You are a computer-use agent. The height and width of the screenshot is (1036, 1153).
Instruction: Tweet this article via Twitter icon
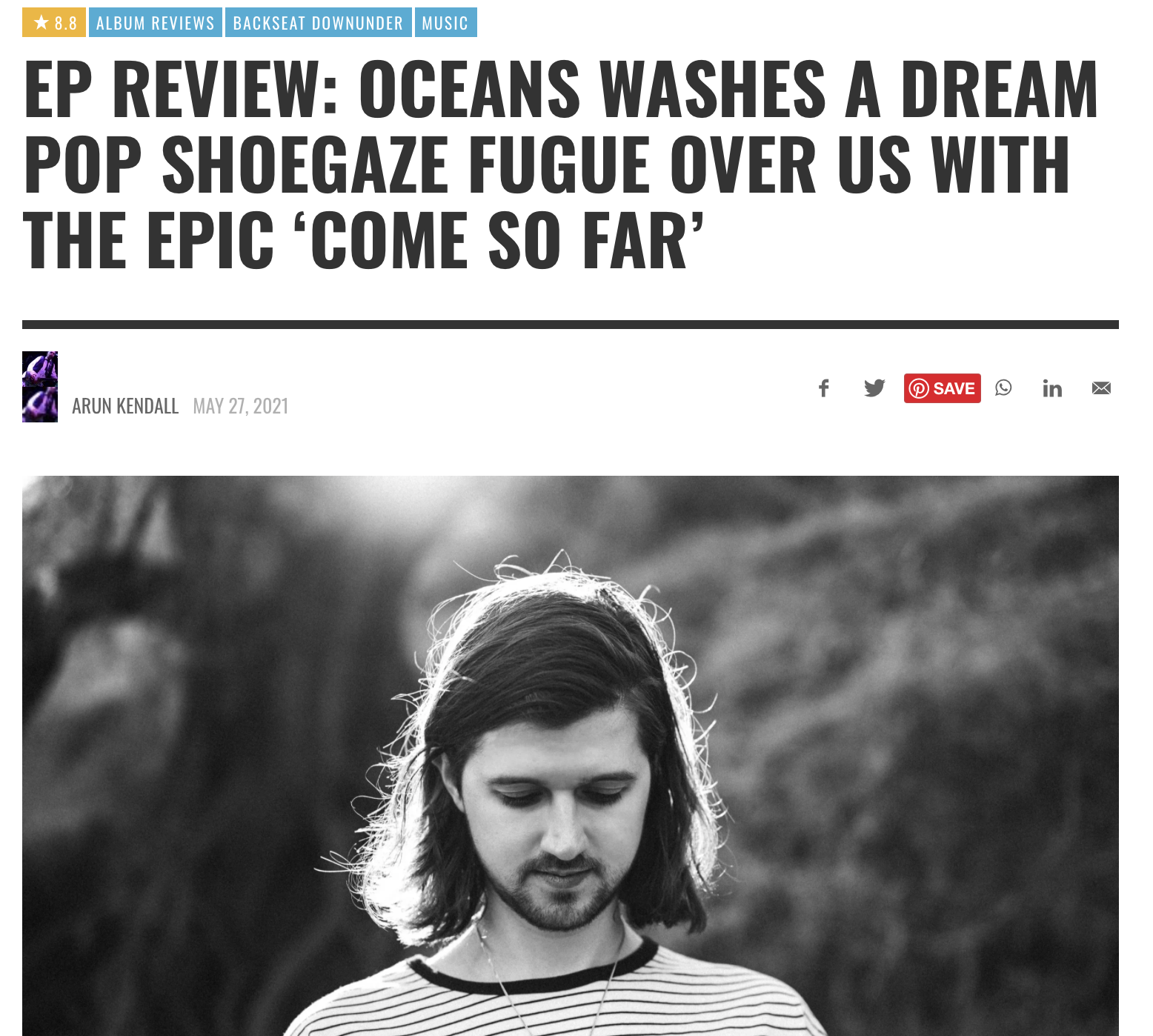(874, 388)
